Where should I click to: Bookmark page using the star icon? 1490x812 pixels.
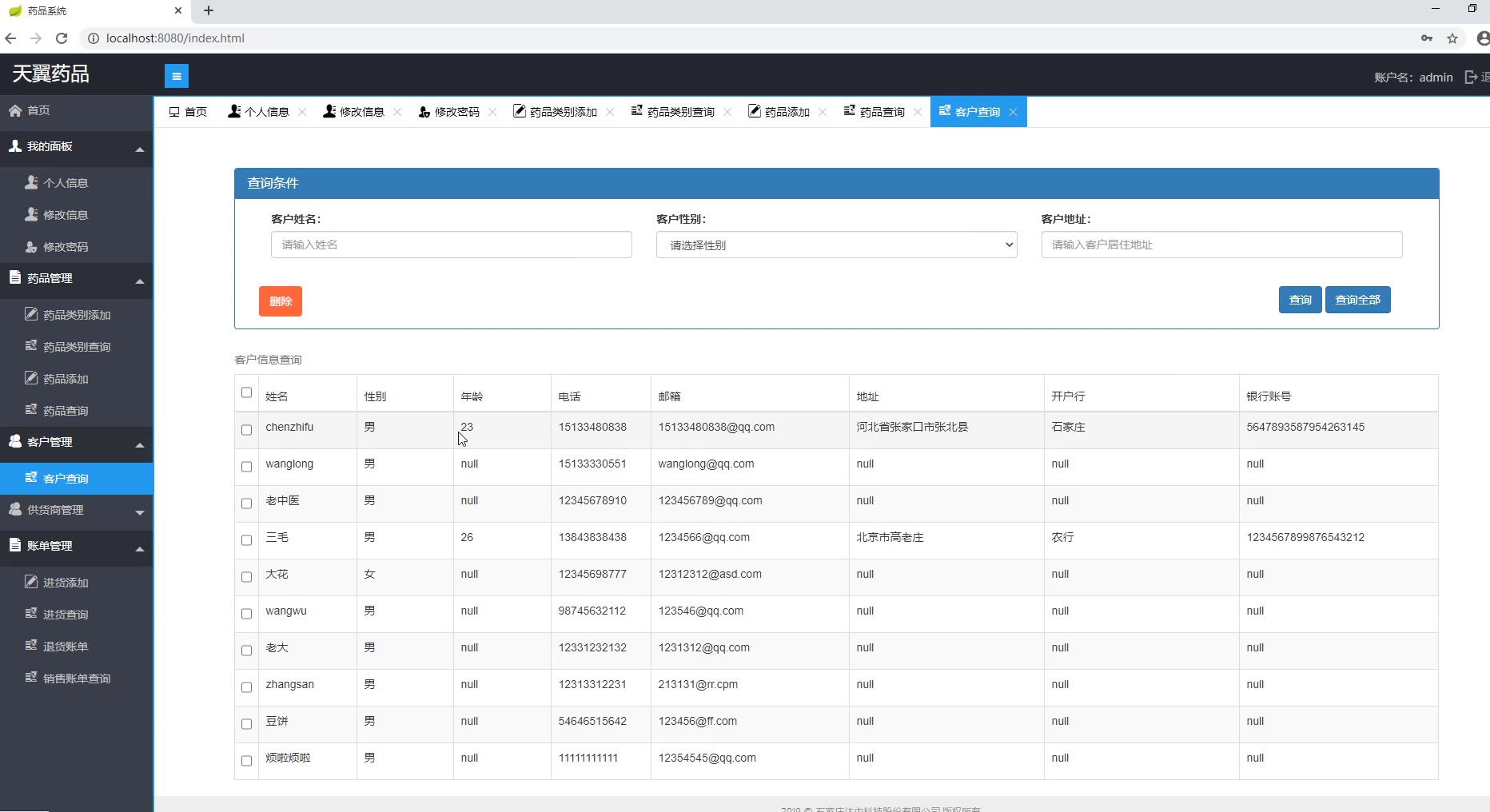pos(1452,38)
